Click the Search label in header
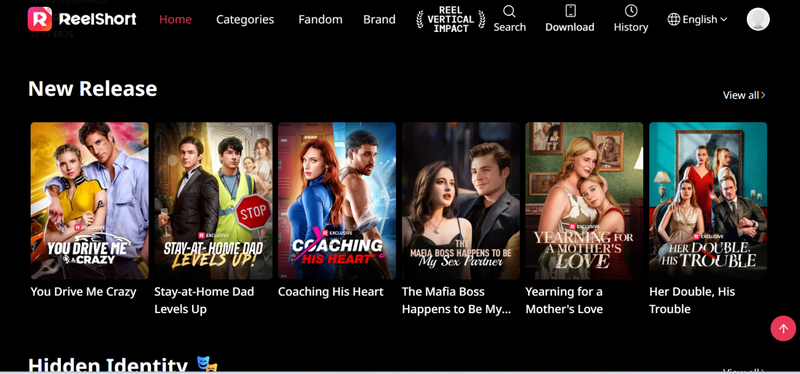 pos(509,27)
